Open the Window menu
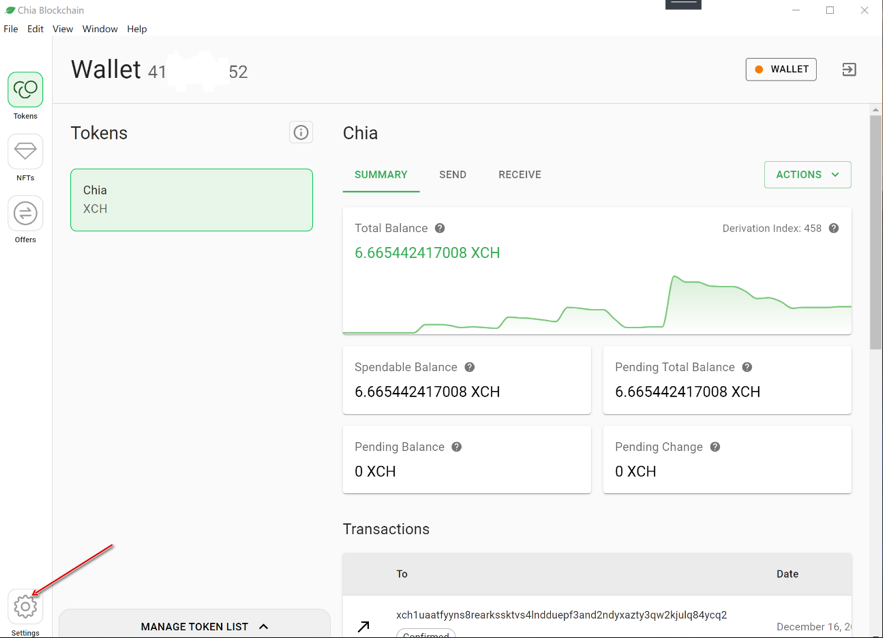 [100, 29]
